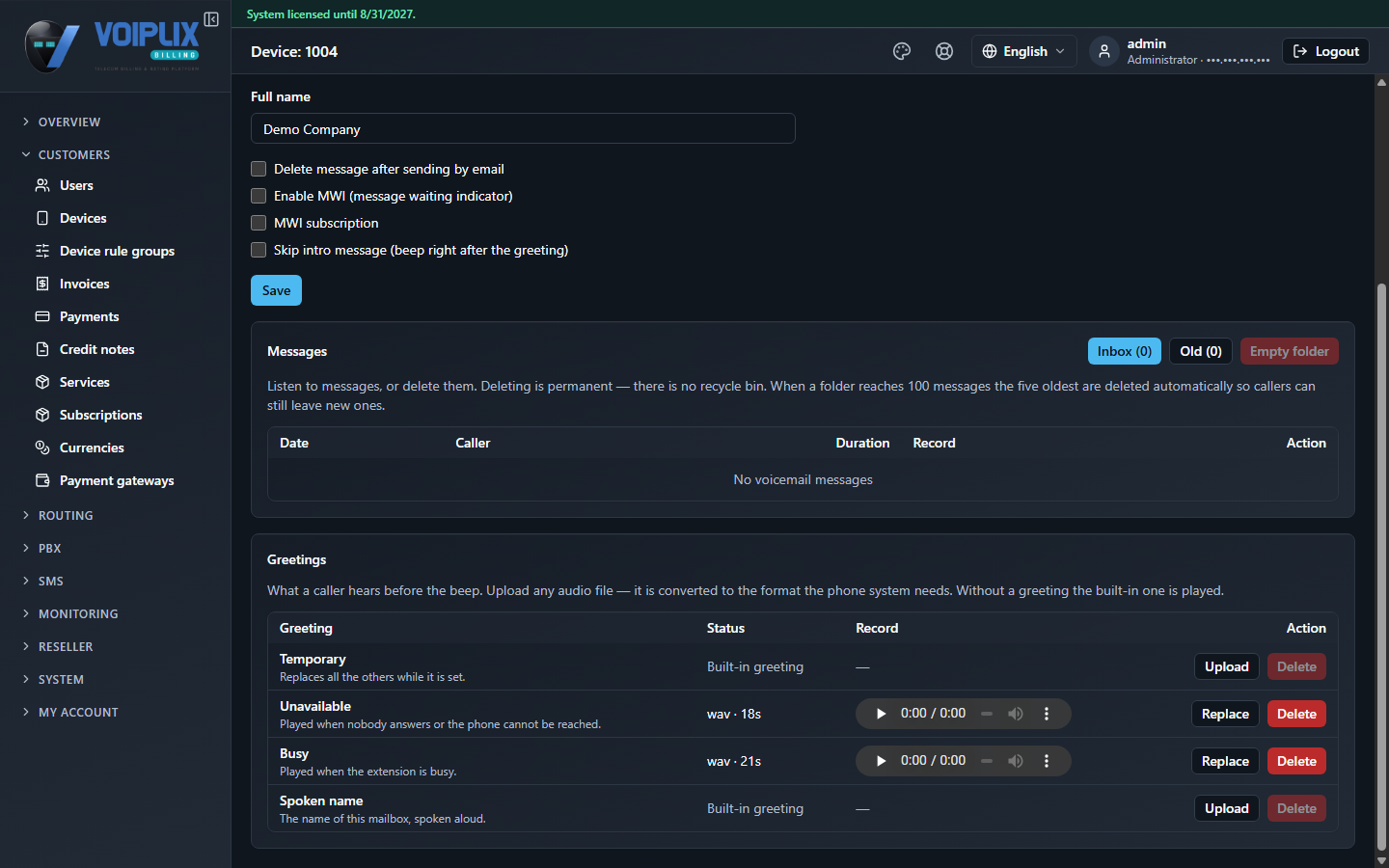Play the Unavailable greeting audio
Screen dimensions: 1389x868
(881, 714)
